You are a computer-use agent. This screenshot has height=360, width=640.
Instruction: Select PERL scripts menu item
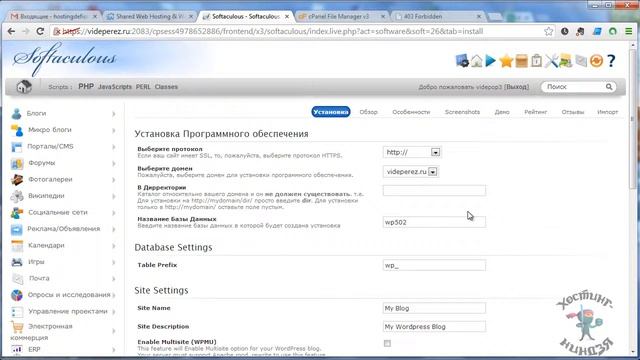point(143,87)
